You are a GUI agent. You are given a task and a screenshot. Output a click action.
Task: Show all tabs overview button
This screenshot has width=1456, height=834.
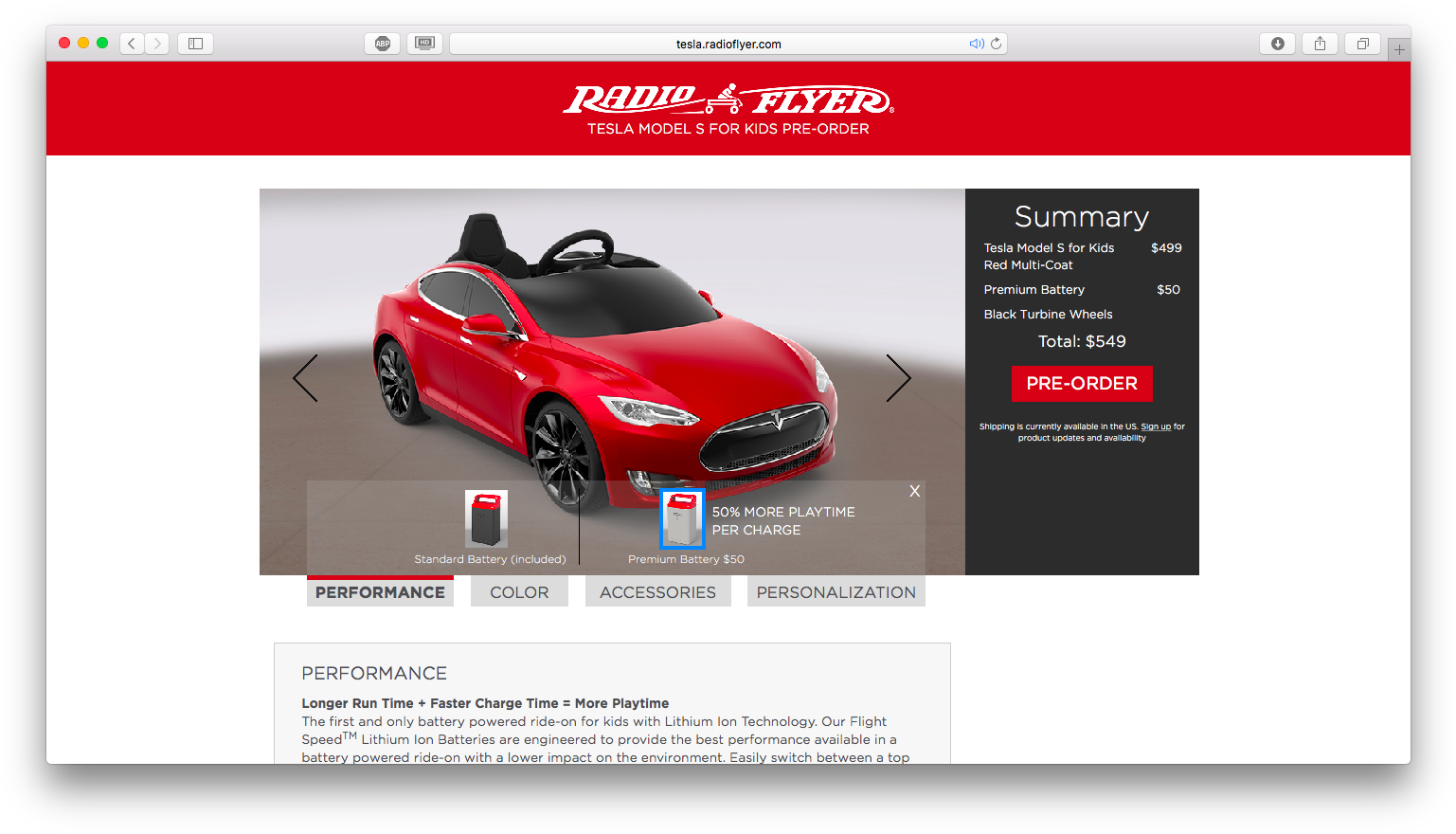click(1362, 44)
